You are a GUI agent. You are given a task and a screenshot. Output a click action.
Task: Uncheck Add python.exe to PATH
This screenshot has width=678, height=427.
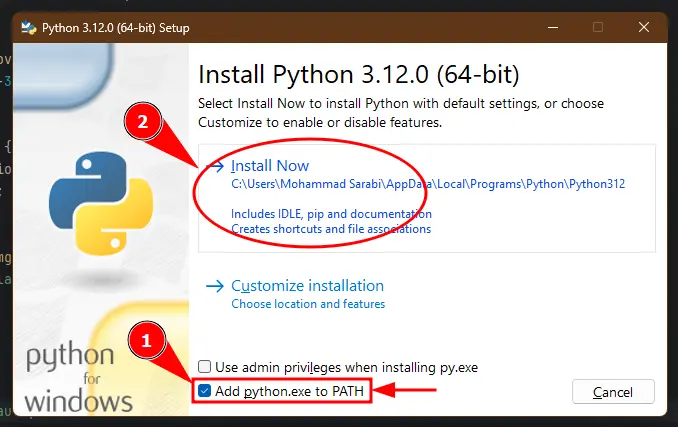(205, 391)
